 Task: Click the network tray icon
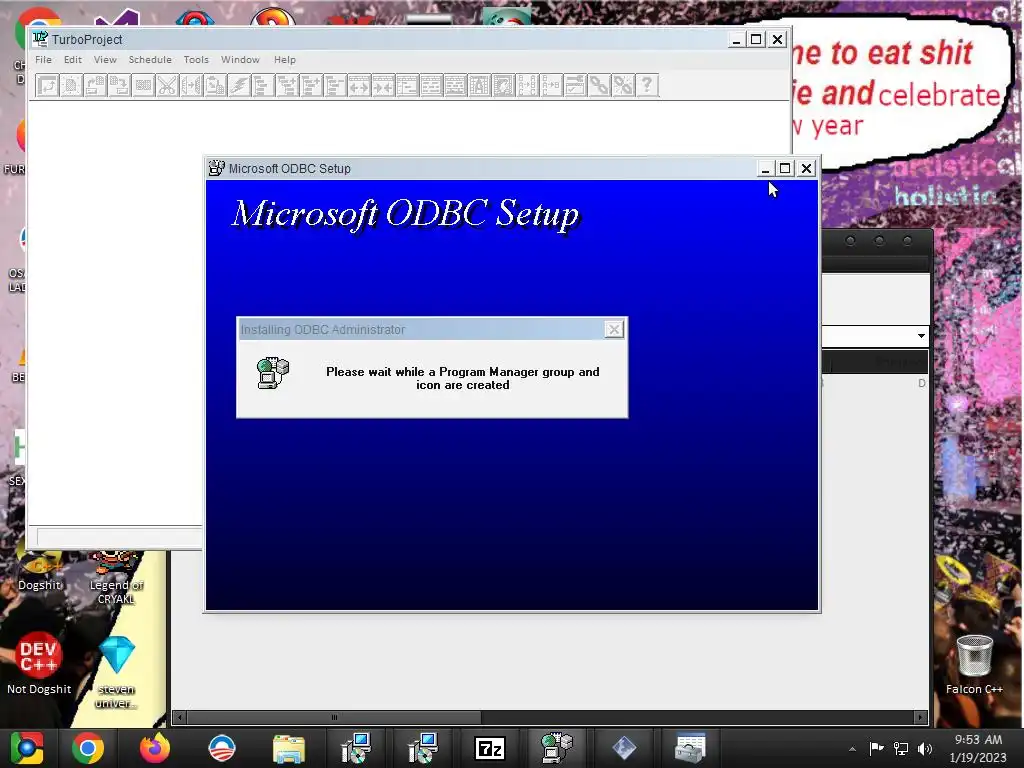901,748
